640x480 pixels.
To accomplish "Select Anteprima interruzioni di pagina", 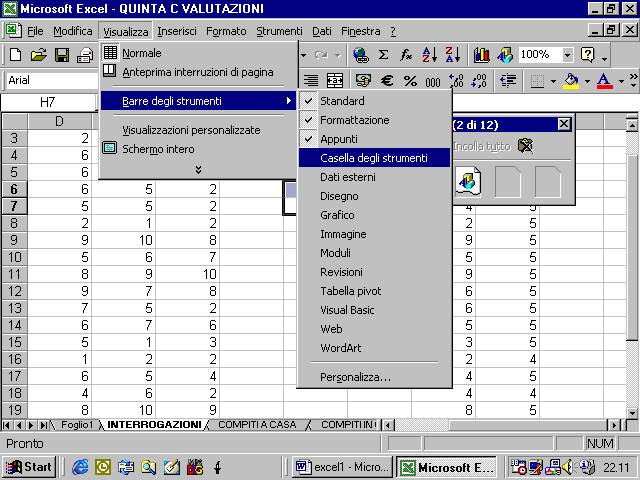I will (198, 72).
